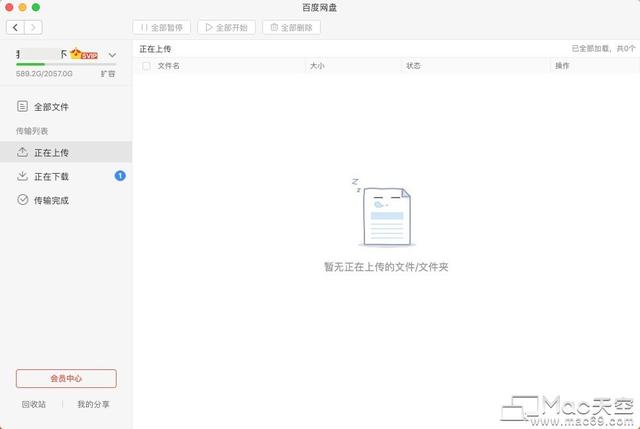Select 正在上传 in the sidebar
The height and width of the screenshot is (429, 640).
coord(66,152)
